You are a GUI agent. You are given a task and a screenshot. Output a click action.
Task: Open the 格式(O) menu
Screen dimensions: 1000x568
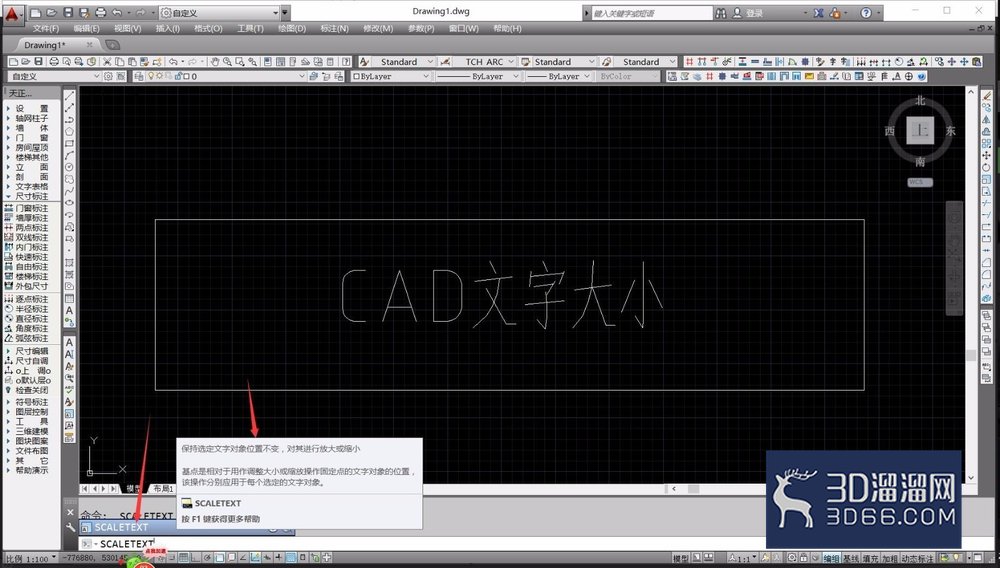(208, 29)
